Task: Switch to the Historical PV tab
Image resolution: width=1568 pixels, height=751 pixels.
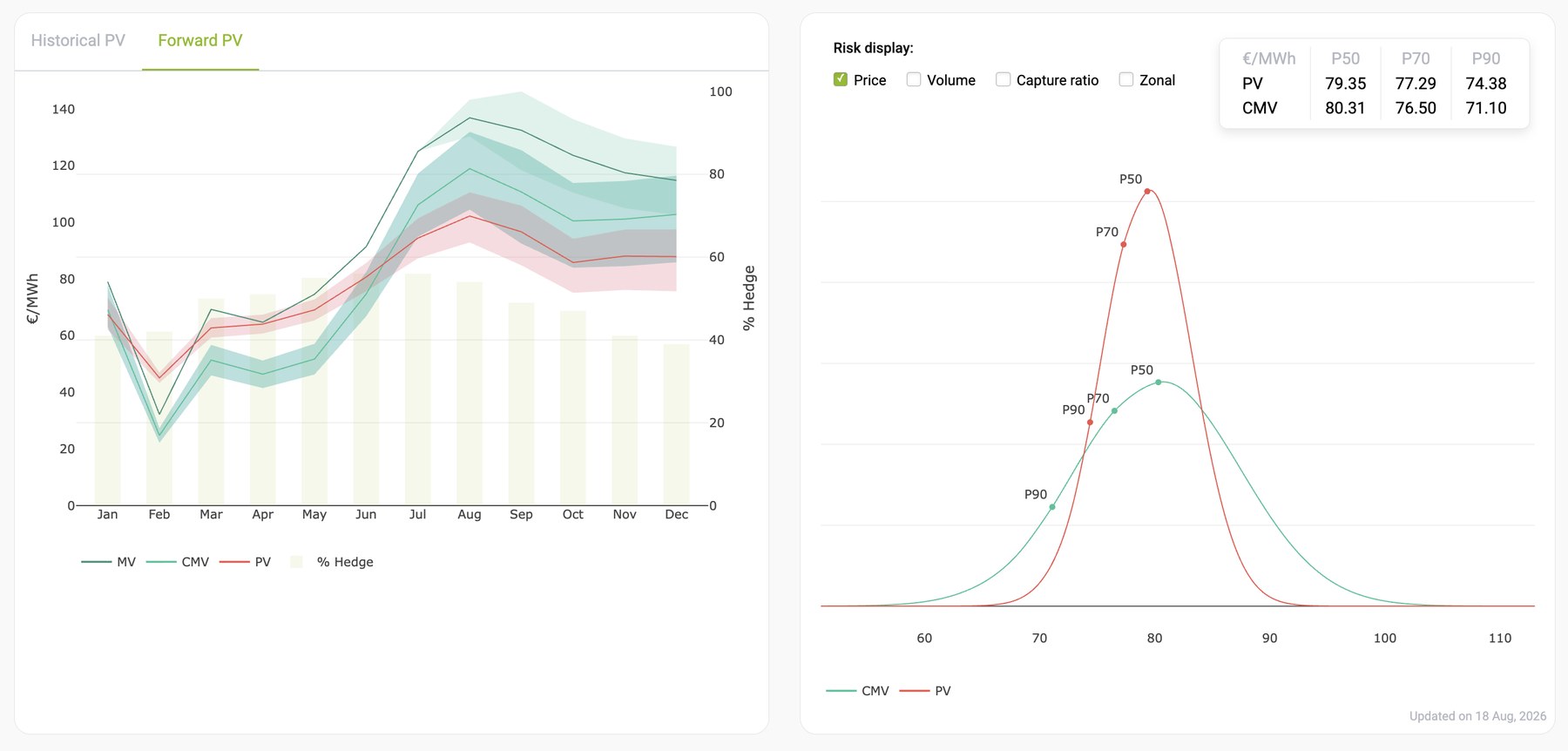Action: point(78,40)
